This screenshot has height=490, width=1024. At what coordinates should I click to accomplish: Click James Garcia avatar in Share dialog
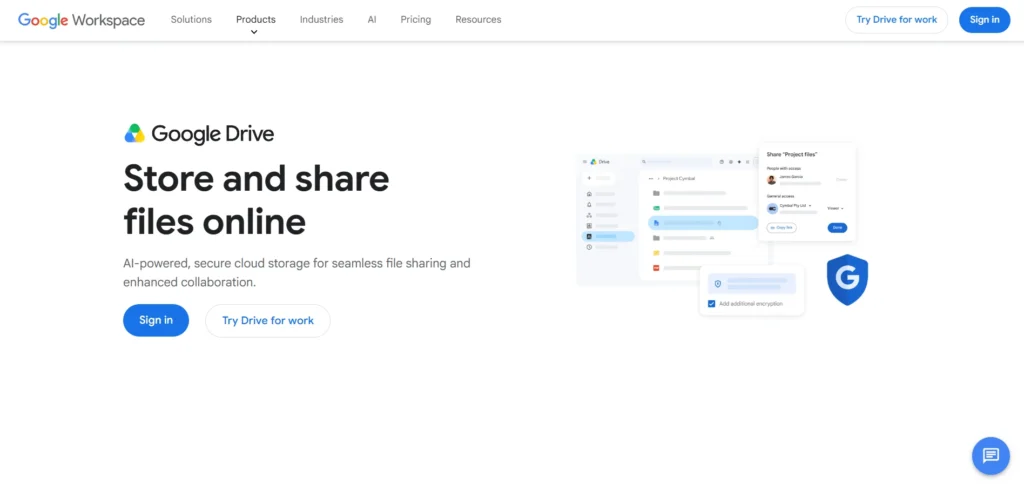click(x=771, y=180)
